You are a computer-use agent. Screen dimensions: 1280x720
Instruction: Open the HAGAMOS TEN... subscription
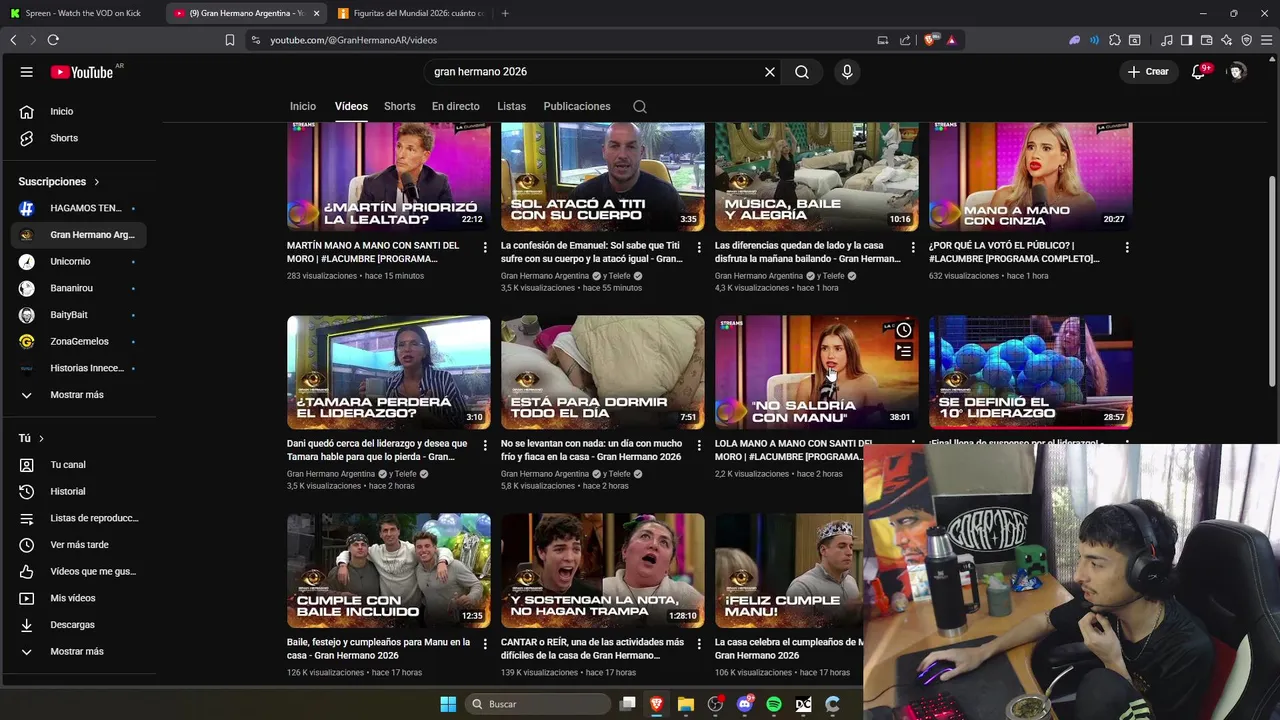(79, 209)
